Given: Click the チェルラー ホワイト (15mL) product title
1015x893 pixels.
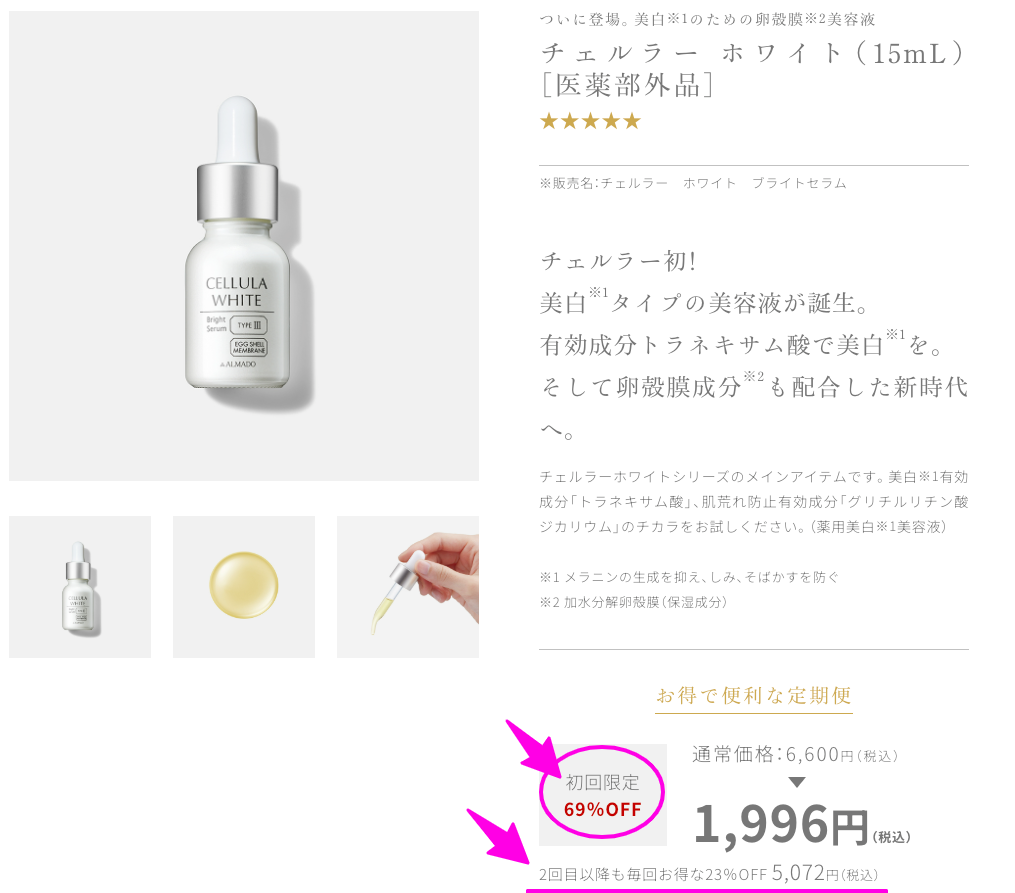Looking at the screenshot, I should pyautogui.click(x=753, y=69).
